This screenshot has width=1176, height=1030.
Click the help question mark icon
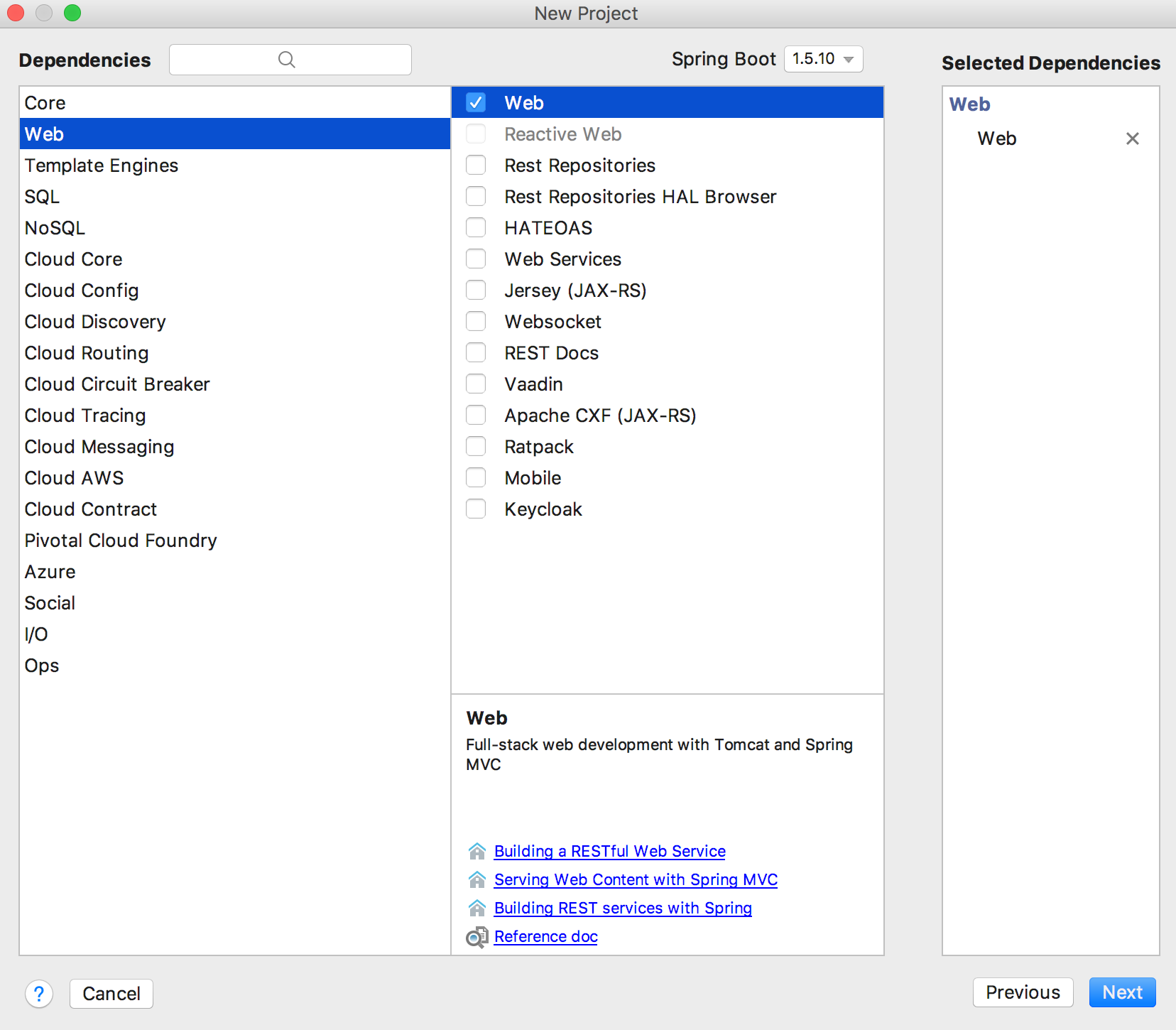(x=39, y=993)
